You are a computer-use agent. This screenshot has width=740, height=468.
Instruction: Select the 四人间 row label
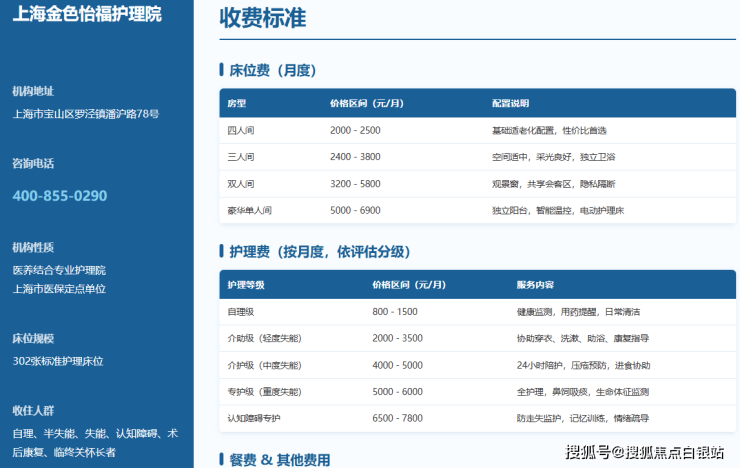[x=241, y=130]
